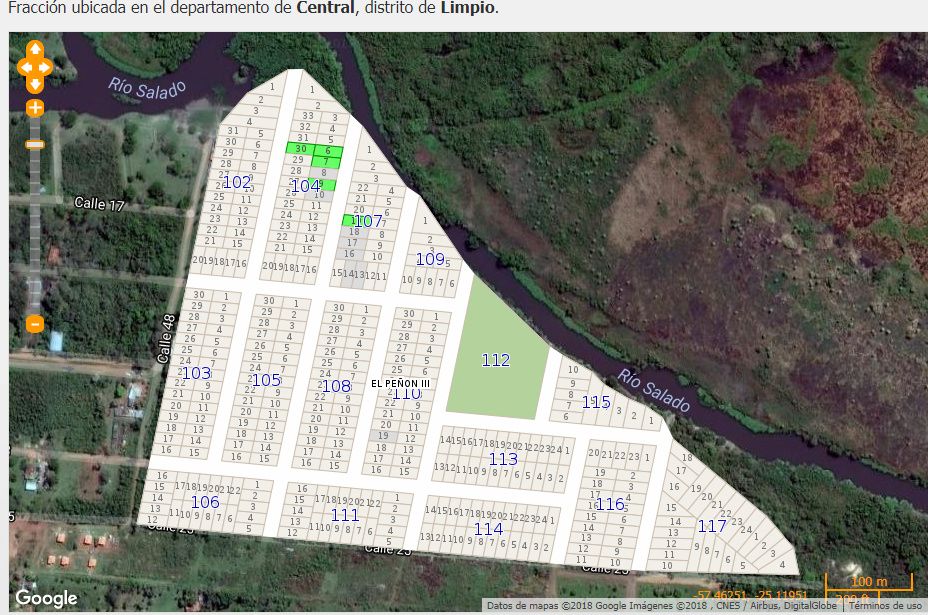Open the Google logo link
928x615 pixels.
point(46,598)
